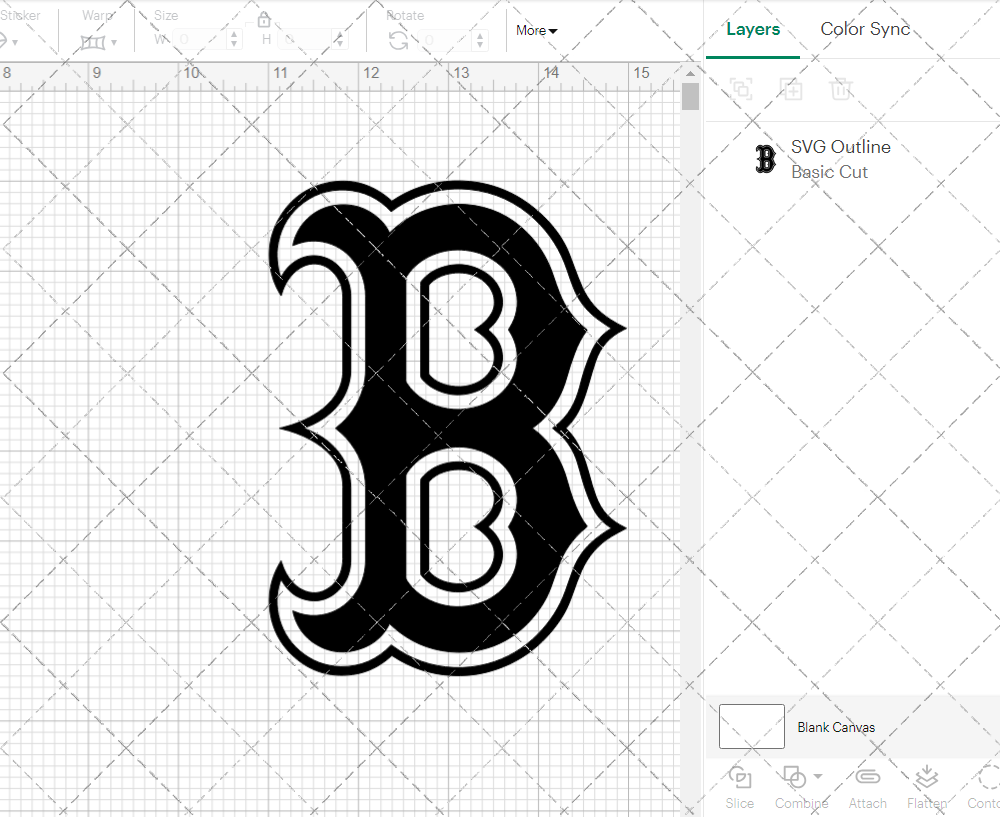Select the Warp tool icon
Image resolution: width=1000 pixels, height=817 pixels.
(x=94, y=41)
